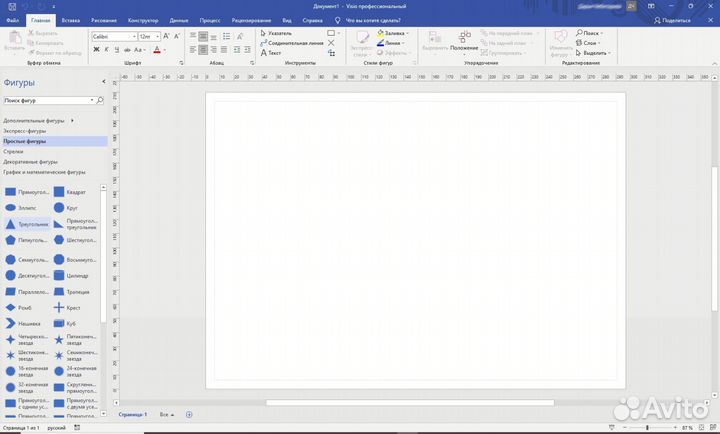720x434 pixels.
Task: Select the 32-point star shape
Action: coord(27,388)
